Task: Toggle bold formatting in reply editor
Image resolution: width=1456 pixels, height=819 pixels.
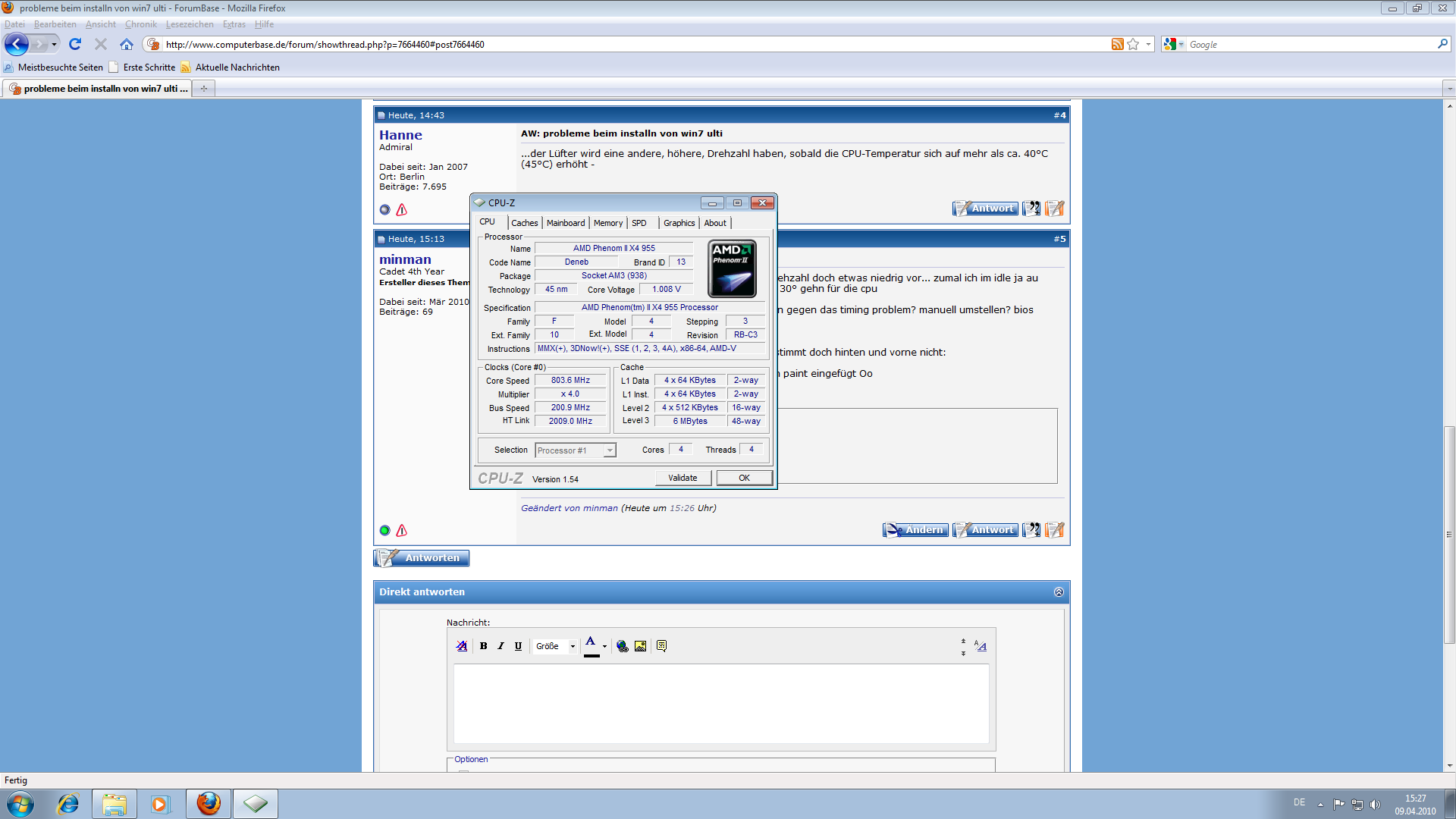Action: (483, 646)
